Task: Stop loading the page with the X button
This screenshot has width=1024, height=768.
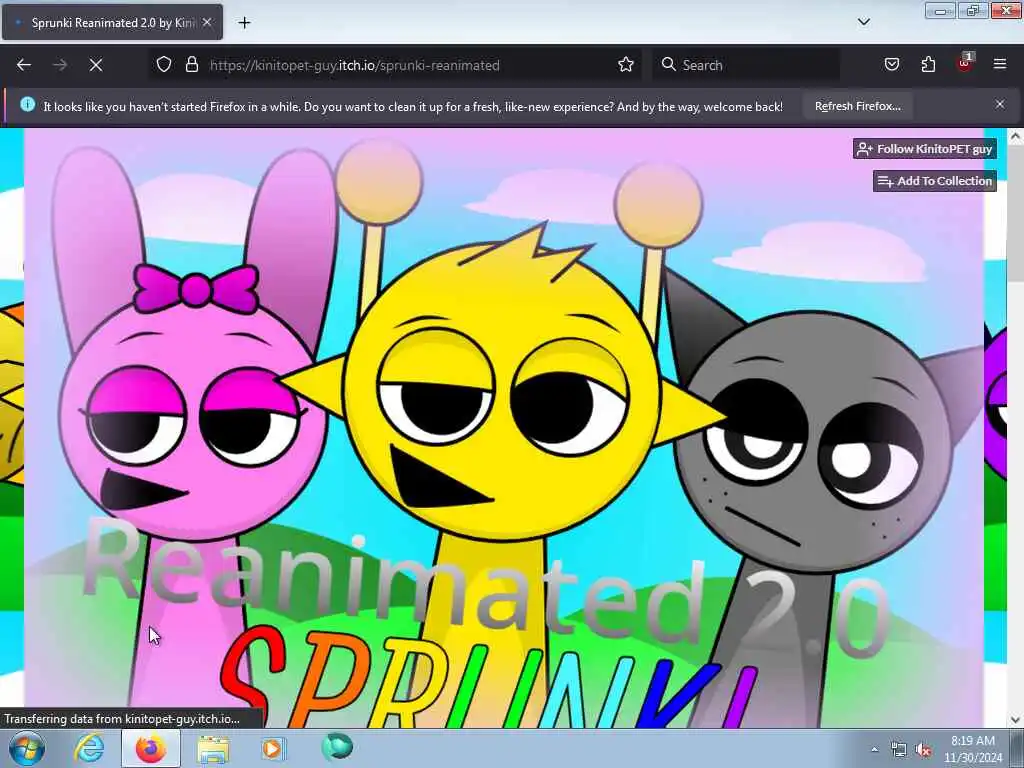Action: click(96, 65)
